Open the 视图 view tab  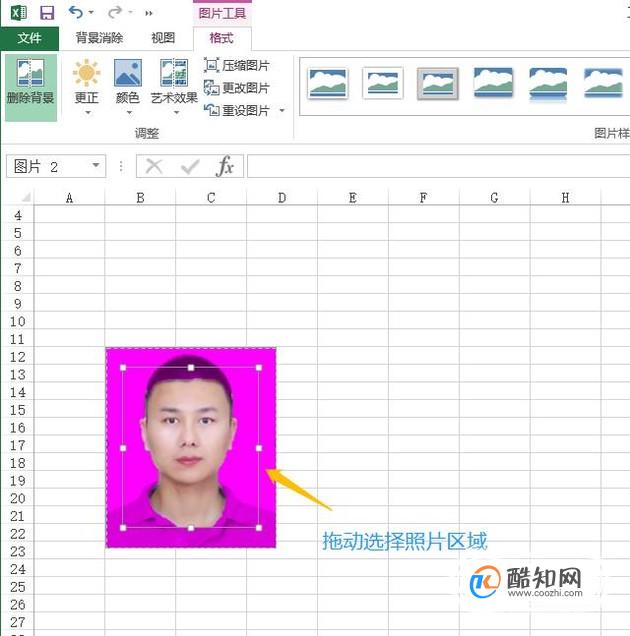163,38
